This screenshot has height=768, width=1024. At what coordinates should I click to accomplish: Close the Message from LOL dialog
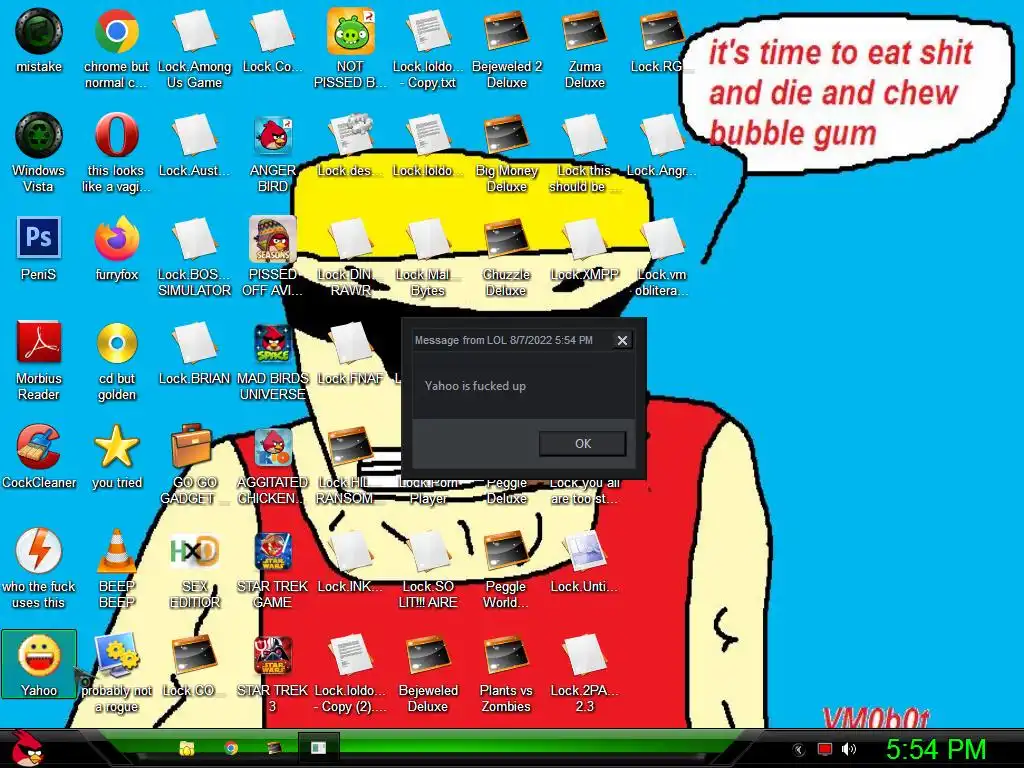(622, 340)
